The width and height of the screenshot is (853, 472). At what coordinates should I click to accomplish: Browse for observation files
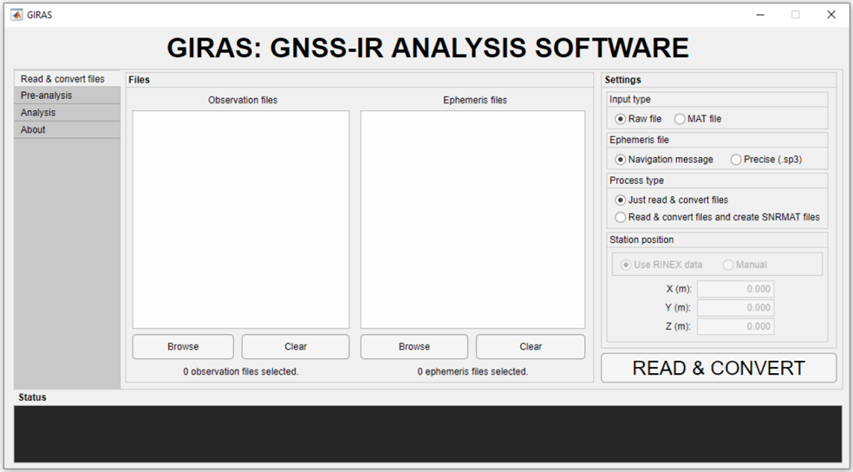pyautogui.click(x=183, y=347)
